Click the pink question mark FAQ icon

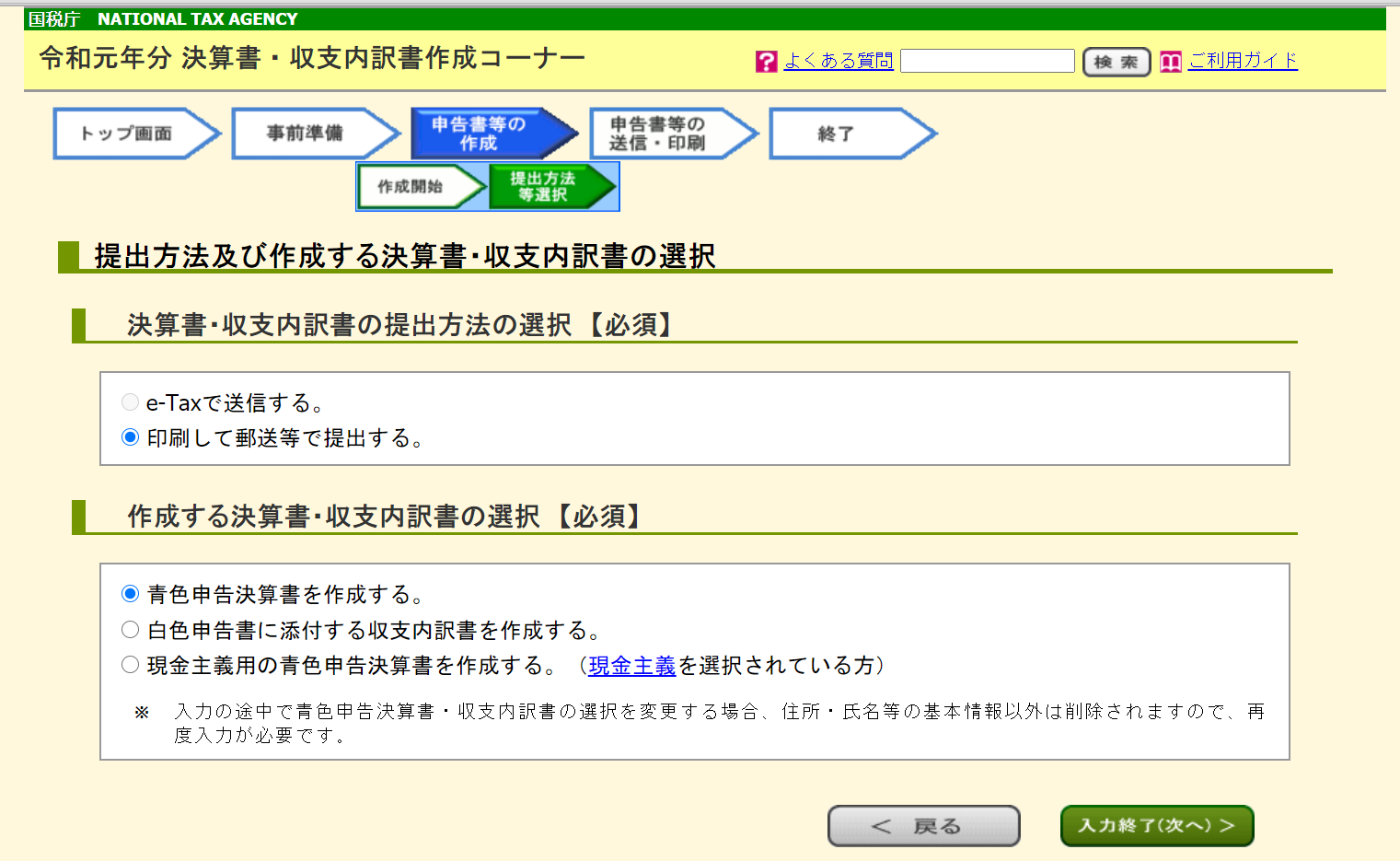tap(766, 62)
